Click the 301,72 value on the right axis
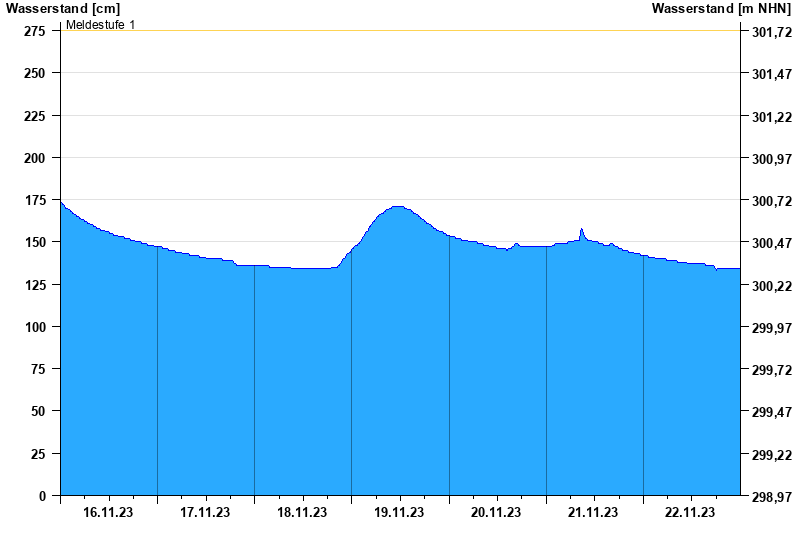 point(770,33)
